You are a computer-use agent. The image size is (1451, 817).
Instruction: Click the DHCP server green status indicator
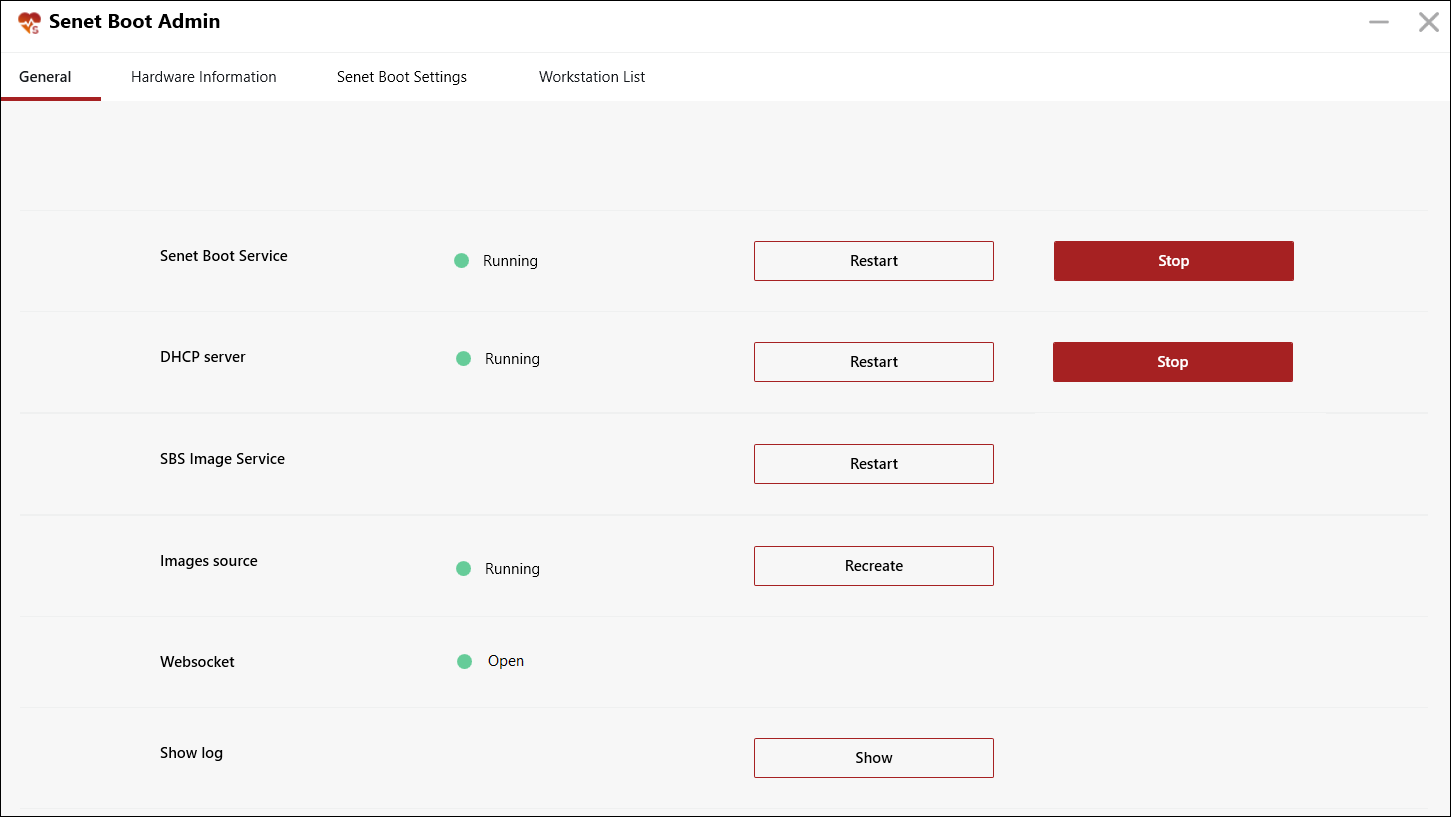point(463,359)
